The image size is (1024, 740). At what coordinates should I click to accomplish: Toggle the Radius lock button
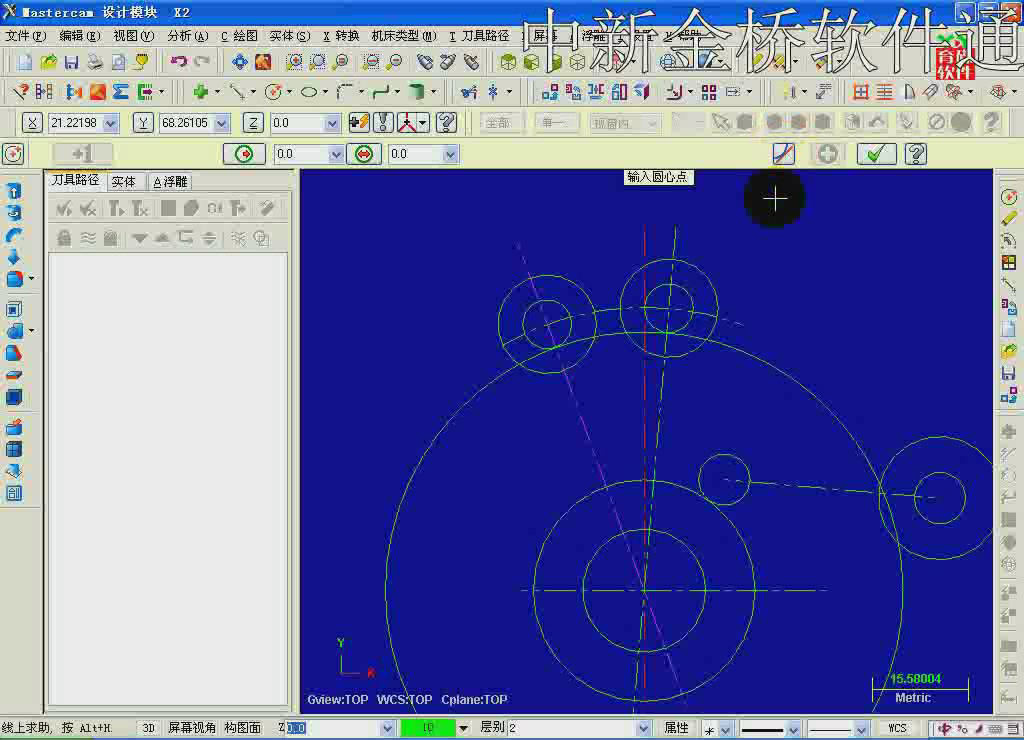pos(244,154)
